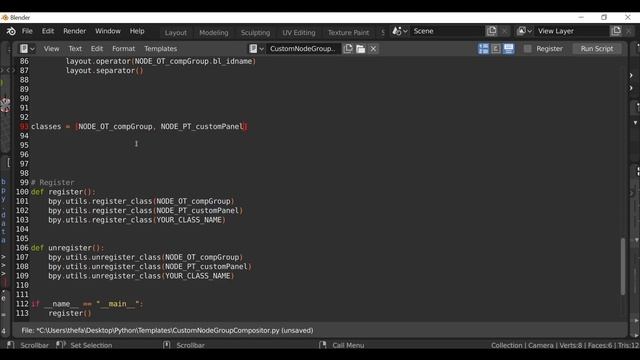Image resolution: width=640 pixels, height=360 pixels.
Task: Open the scene browse dropdown icon
Action: coord(400,31)
